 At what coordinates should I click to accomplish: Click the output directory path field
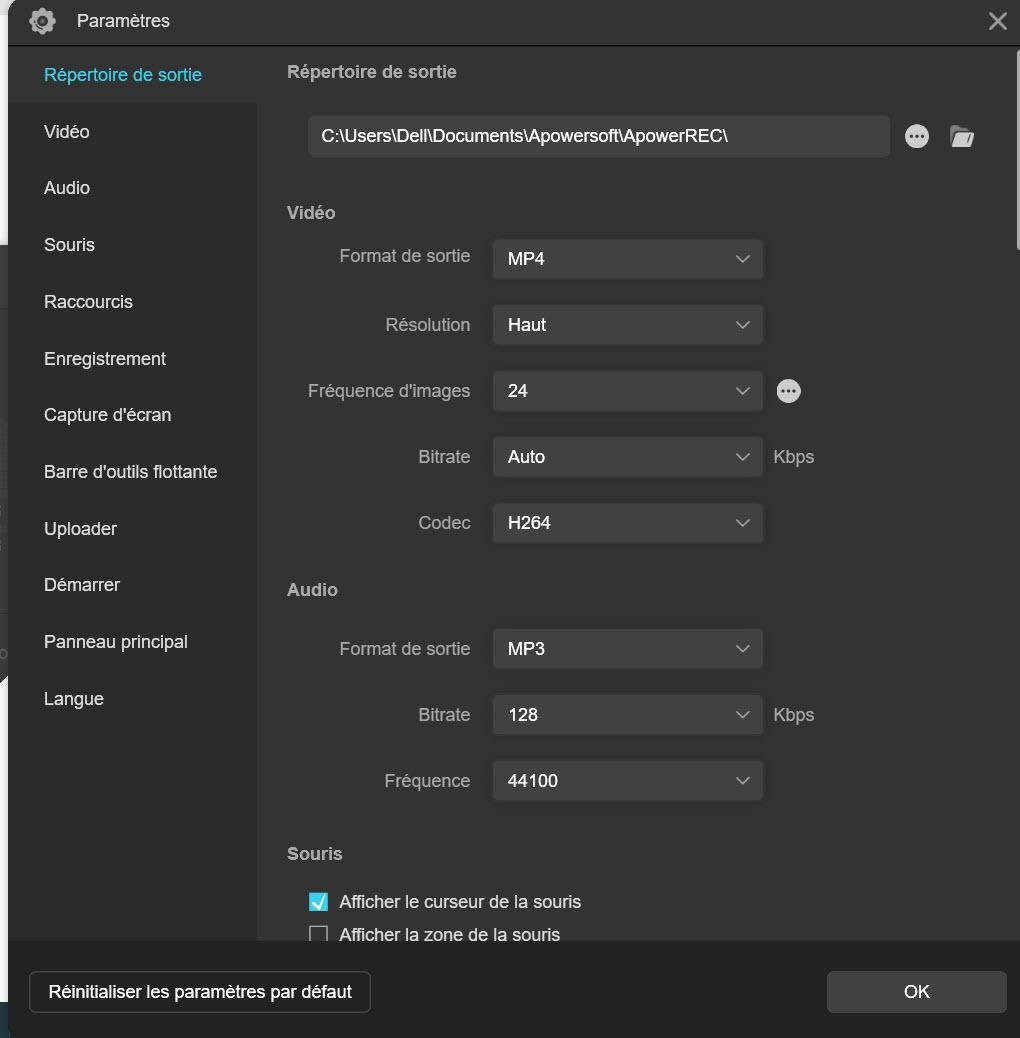[598, 137]
